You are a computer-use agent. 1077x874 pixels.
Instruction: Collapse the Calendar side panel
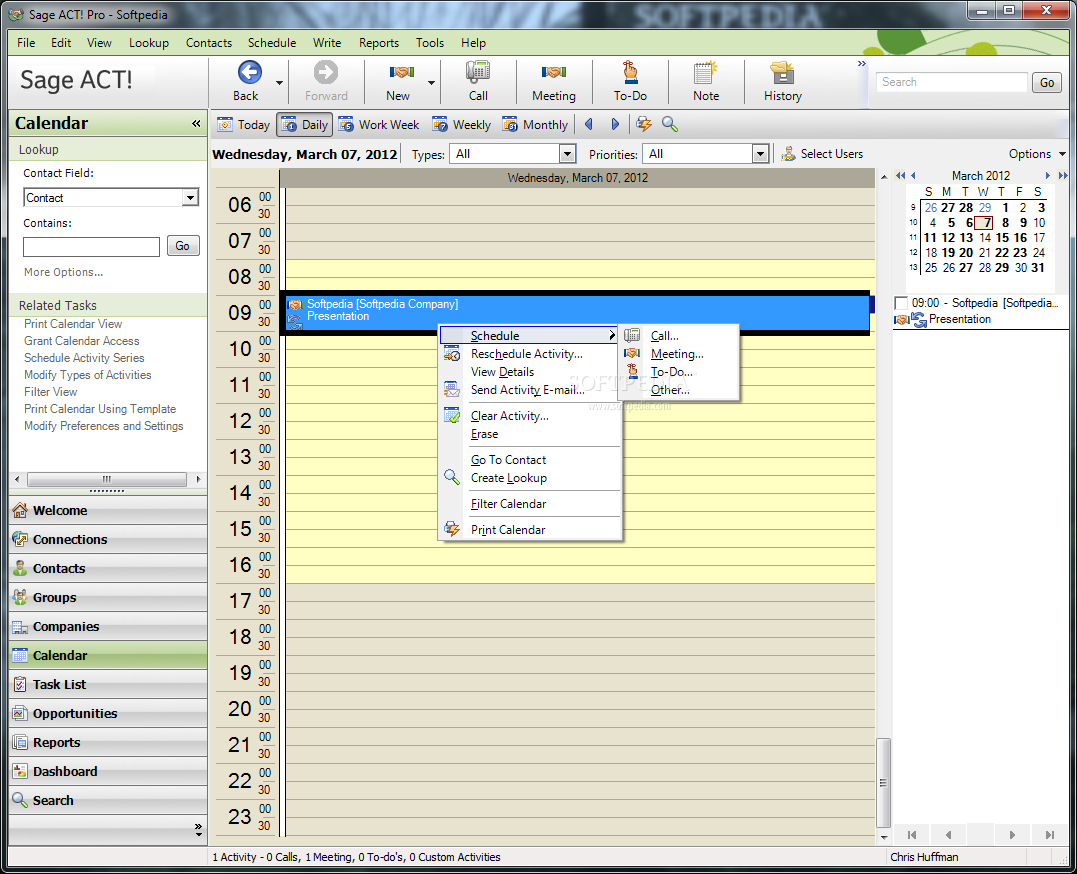pyautogui.click(x=196, y=124)
